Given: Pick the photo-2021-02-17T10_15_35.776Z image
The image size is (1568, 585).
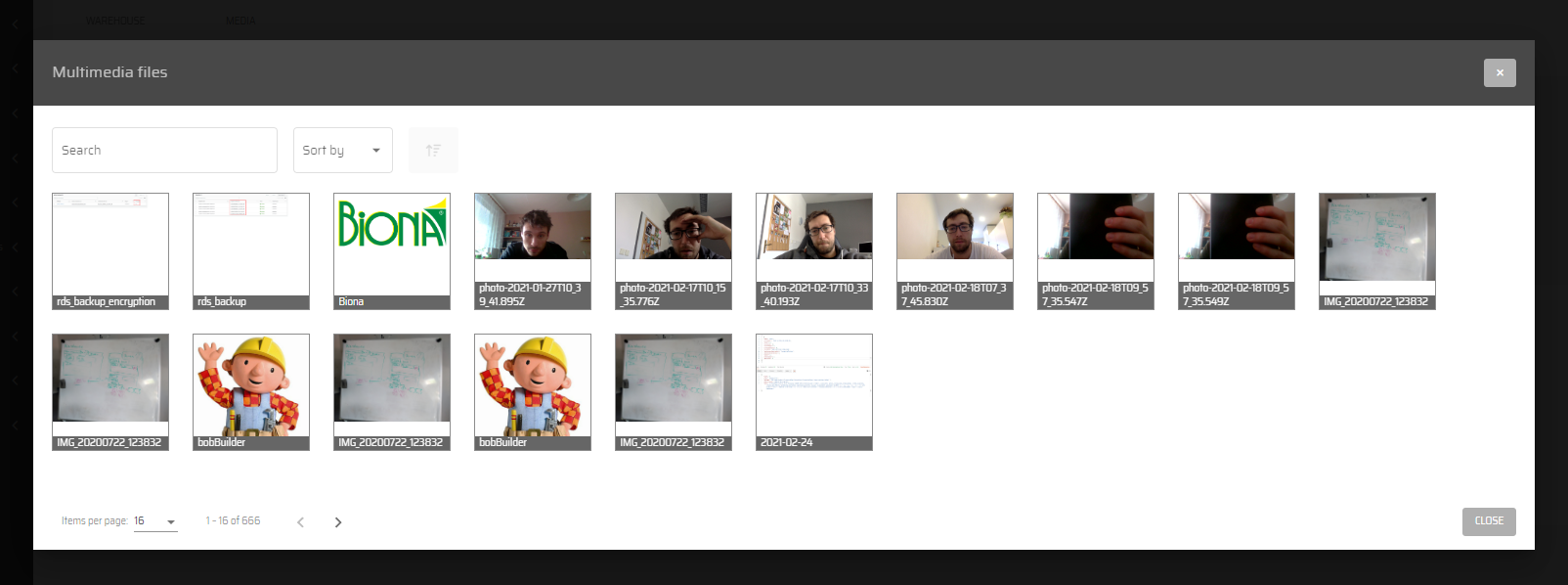Looking at the screenshot, I should [x=674, y=250].
